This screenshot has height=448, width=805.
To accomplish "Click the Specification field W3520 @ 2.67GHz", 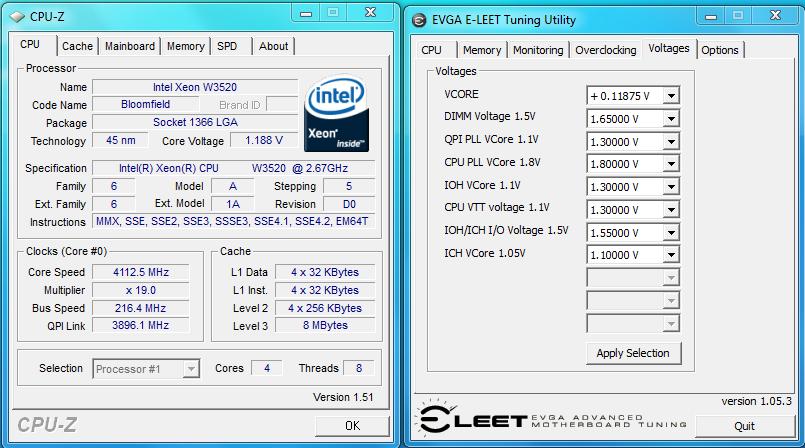I will pos(234,168).
